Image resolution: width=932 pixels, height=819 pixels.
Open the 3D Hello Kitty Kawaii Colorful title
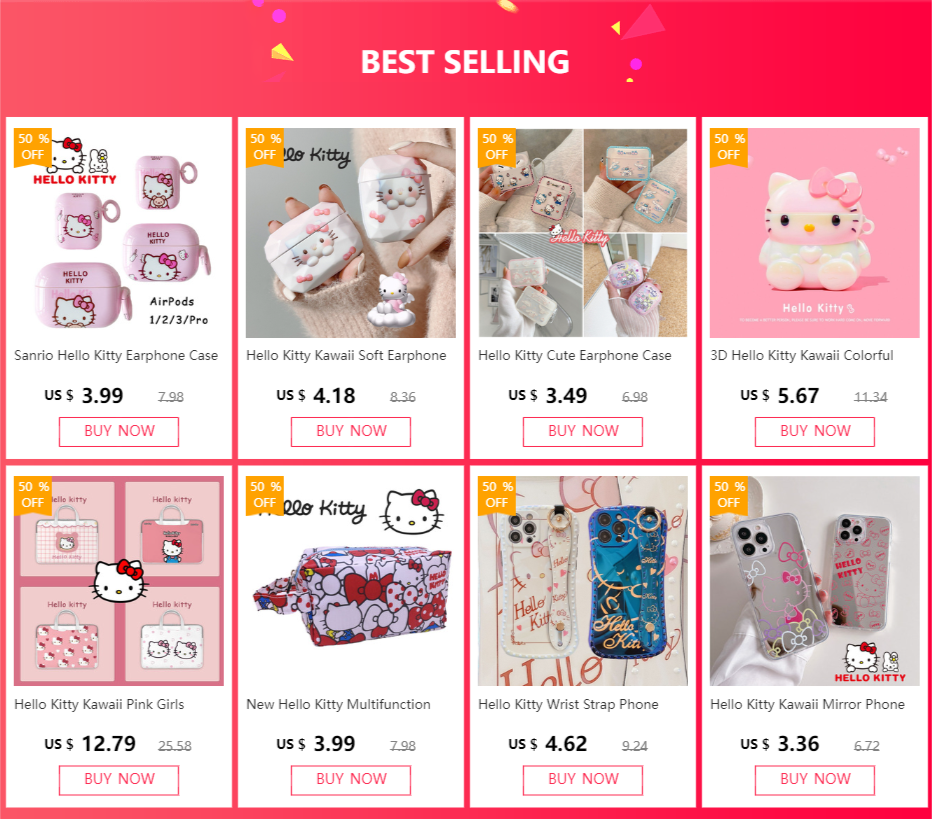tap(801, 355)
